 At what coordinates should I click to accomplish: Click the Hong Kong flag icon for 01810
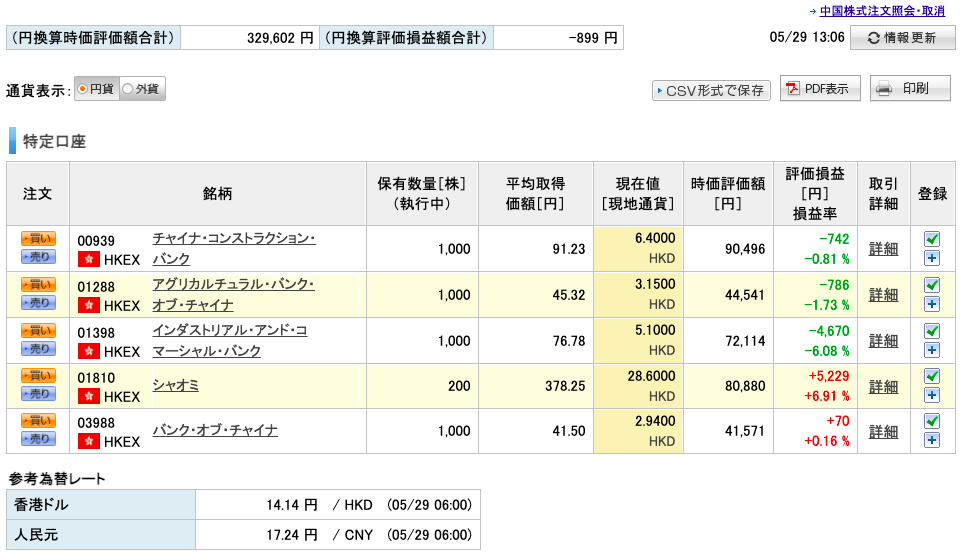tap(89, 397)
